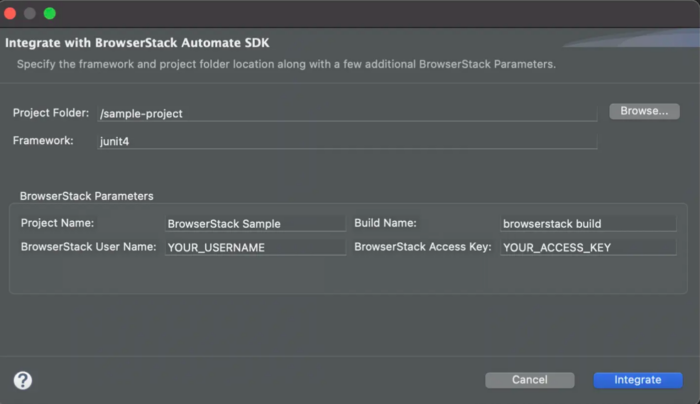The width and height of the screenshot is (700, 404).
Task: Click the green maximize window button
Action: [50, 13]
